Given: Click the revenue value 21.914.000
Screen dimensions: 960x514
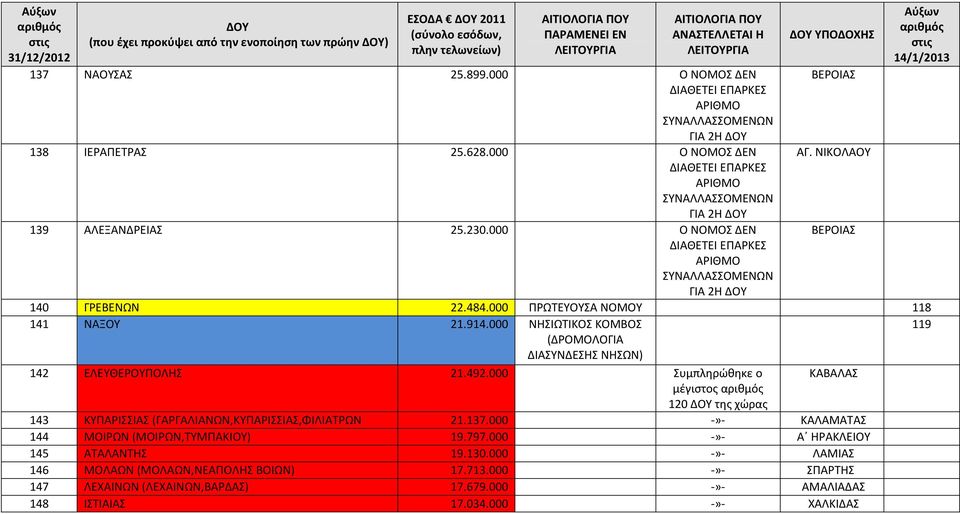Looking at the screenshot, I should 479,324.
